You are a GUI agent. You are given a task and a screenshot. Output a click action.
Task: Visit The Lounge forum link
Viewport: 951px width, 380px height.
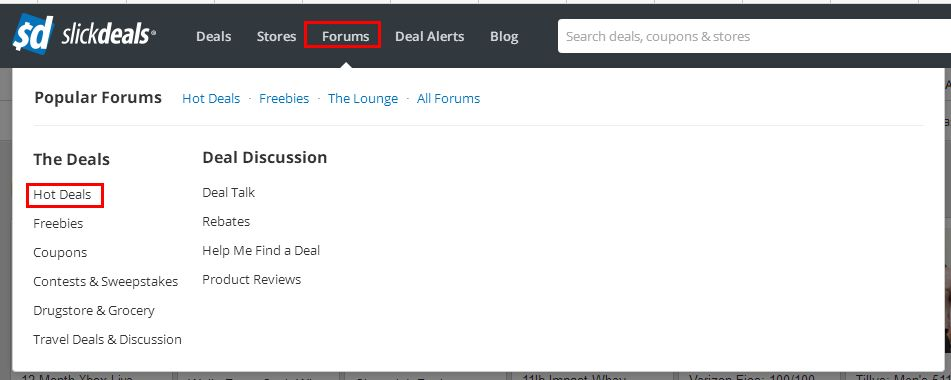click(363, 98)
